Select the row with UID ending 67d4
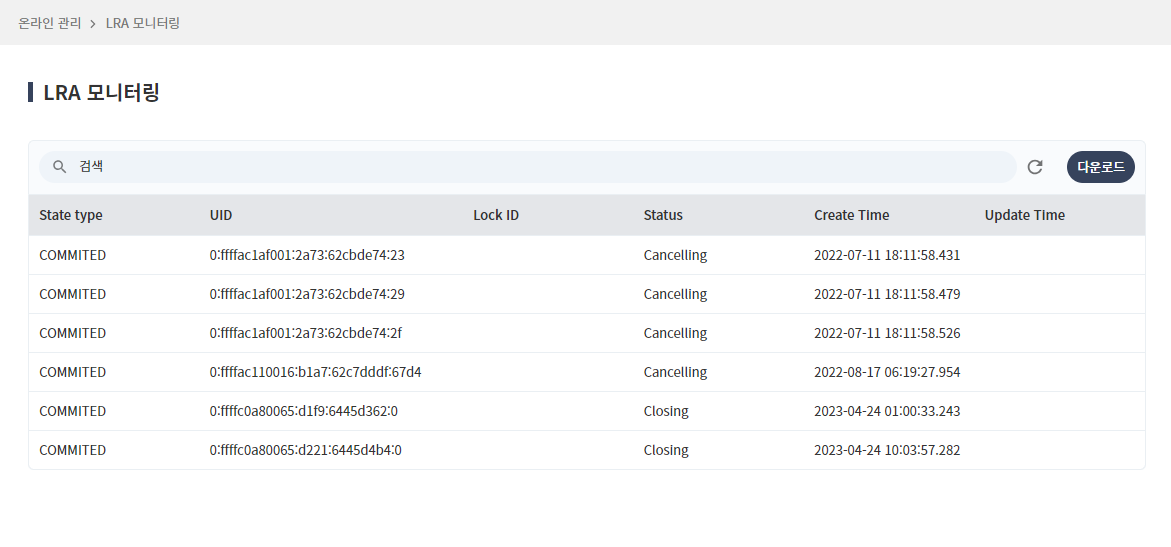This screenshot has height=547, width=1171. coord(315,372)
